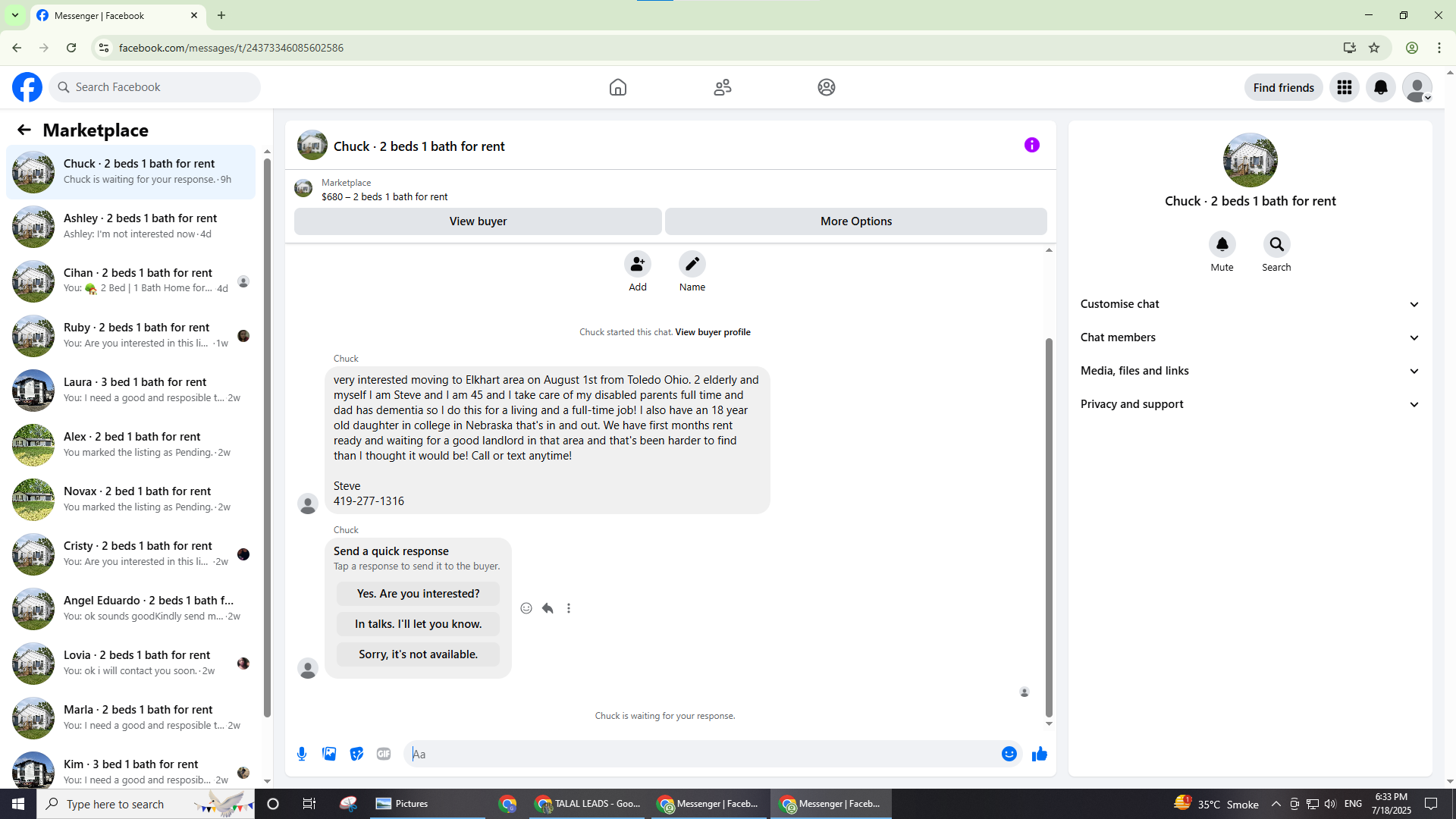1456x819 pixels.
Task: Click the voice clip microphone icon
Action: (x=302, y=754)
